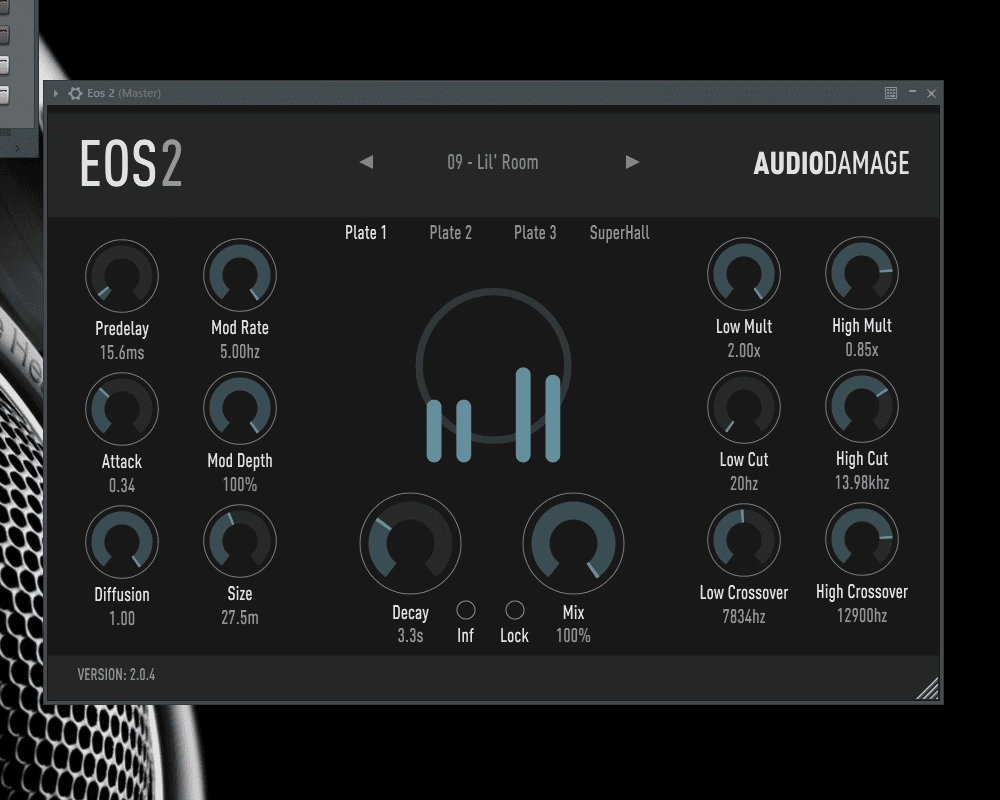Viewport: 1000px width, 800px height.
Task: Select the Plate 2 algorithm
Action: [x=450, y=233]
